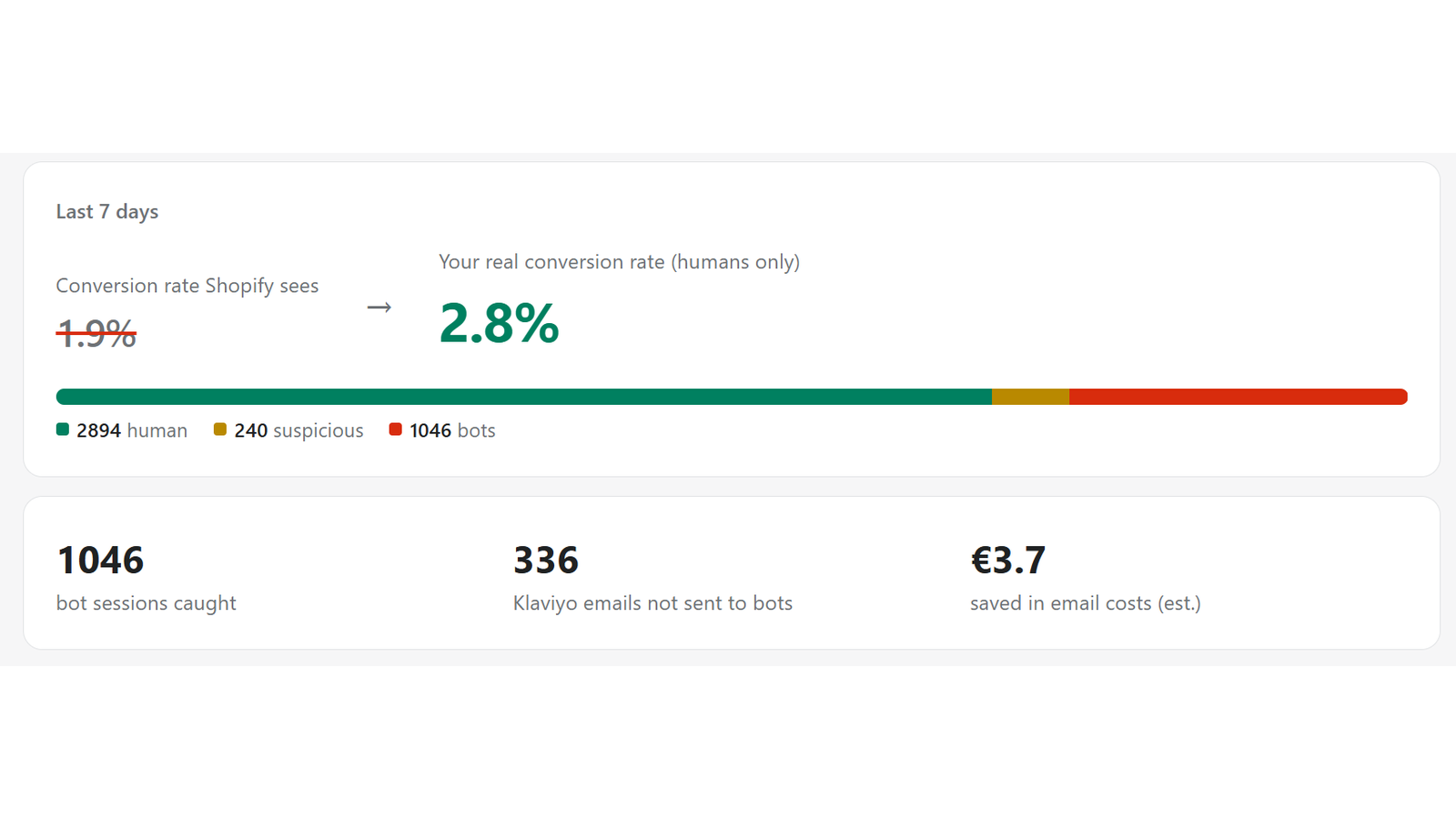The width and height of the screenshot is (1456, 819).
Task: Click the 336 Klaviyo emails number
Action: point(546,561)
